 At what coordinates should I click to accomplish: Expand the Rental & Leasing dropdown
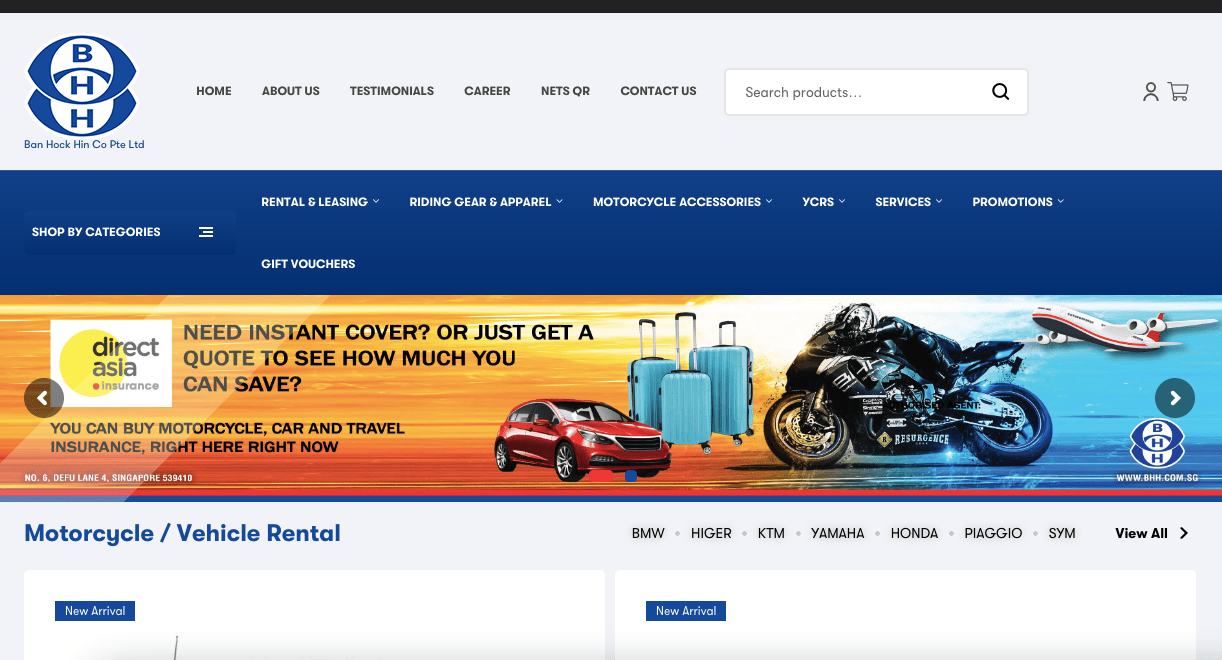tap(320, 202)
